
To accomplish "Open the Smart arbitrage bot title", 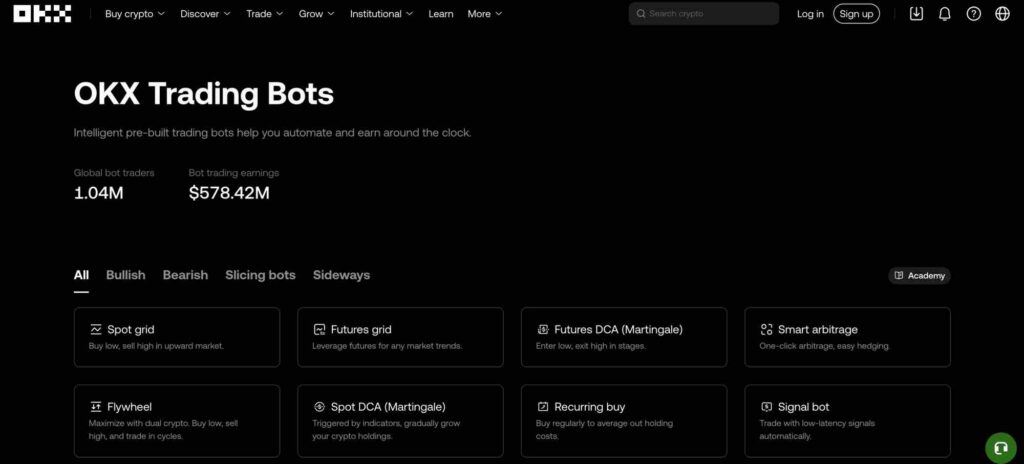I will pyautogui.click(x=818, y=329).
